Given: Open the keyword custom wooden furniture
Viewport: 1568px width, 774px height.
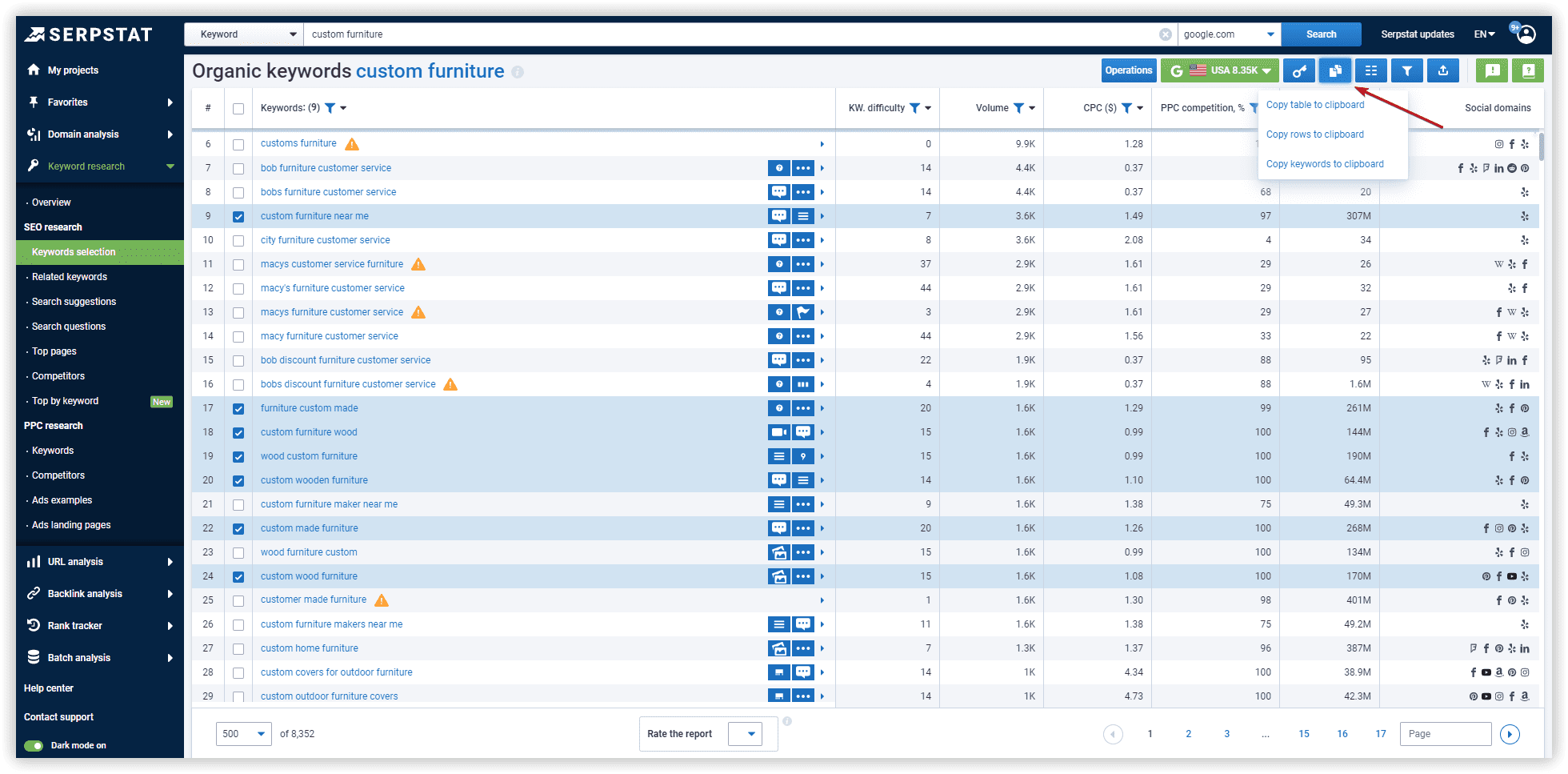Looking at the screenshot, I should pos(314,480).
